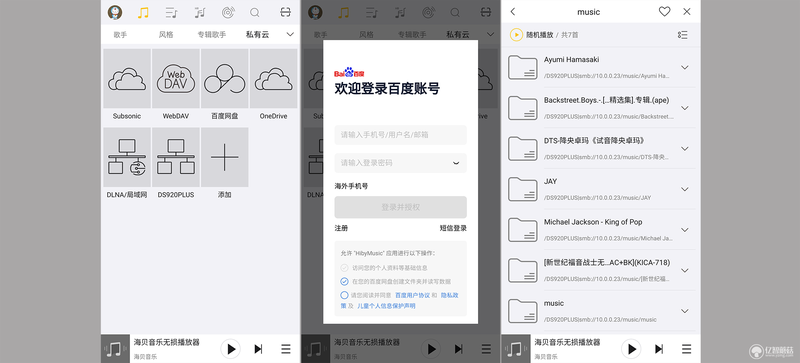800x363 pixels.
Task: Click the 注册 link
Action: 341,228
